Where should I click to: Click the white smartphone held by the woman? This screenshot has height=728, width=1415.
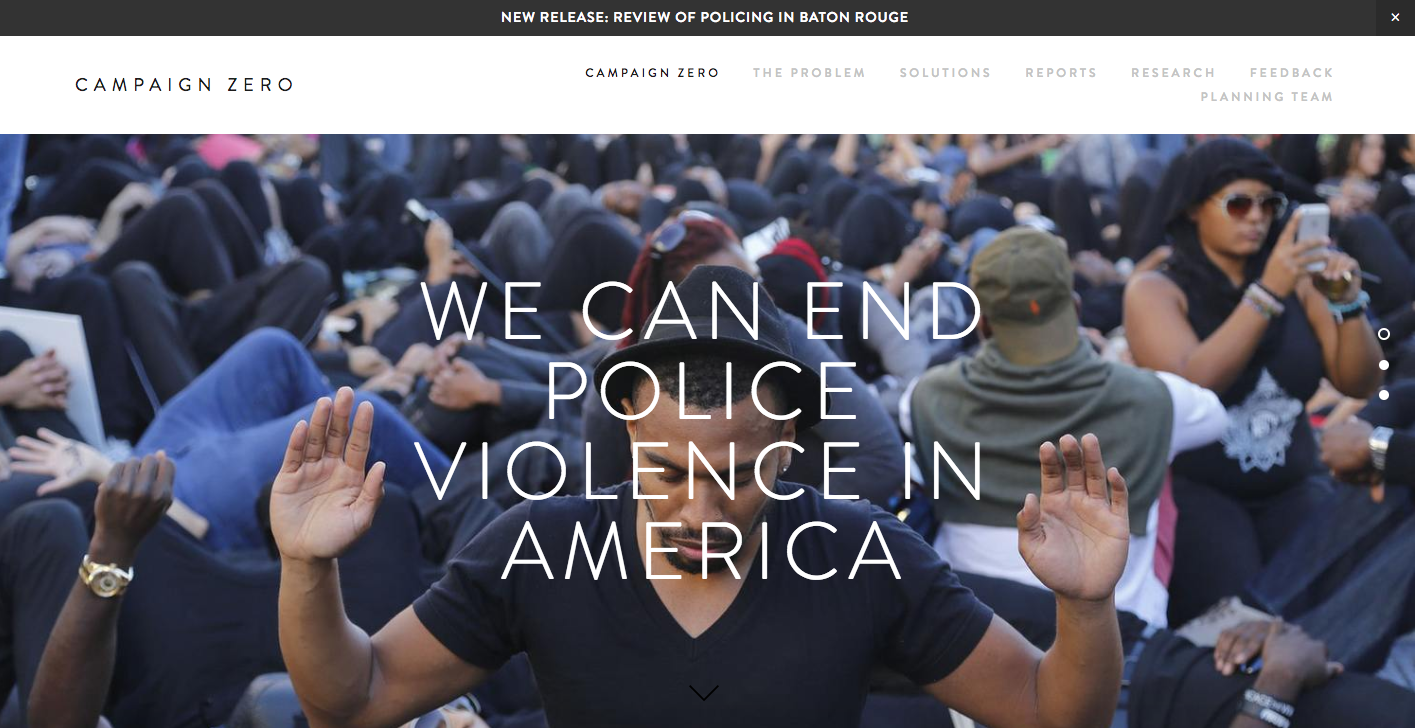tap(1311, 236)
